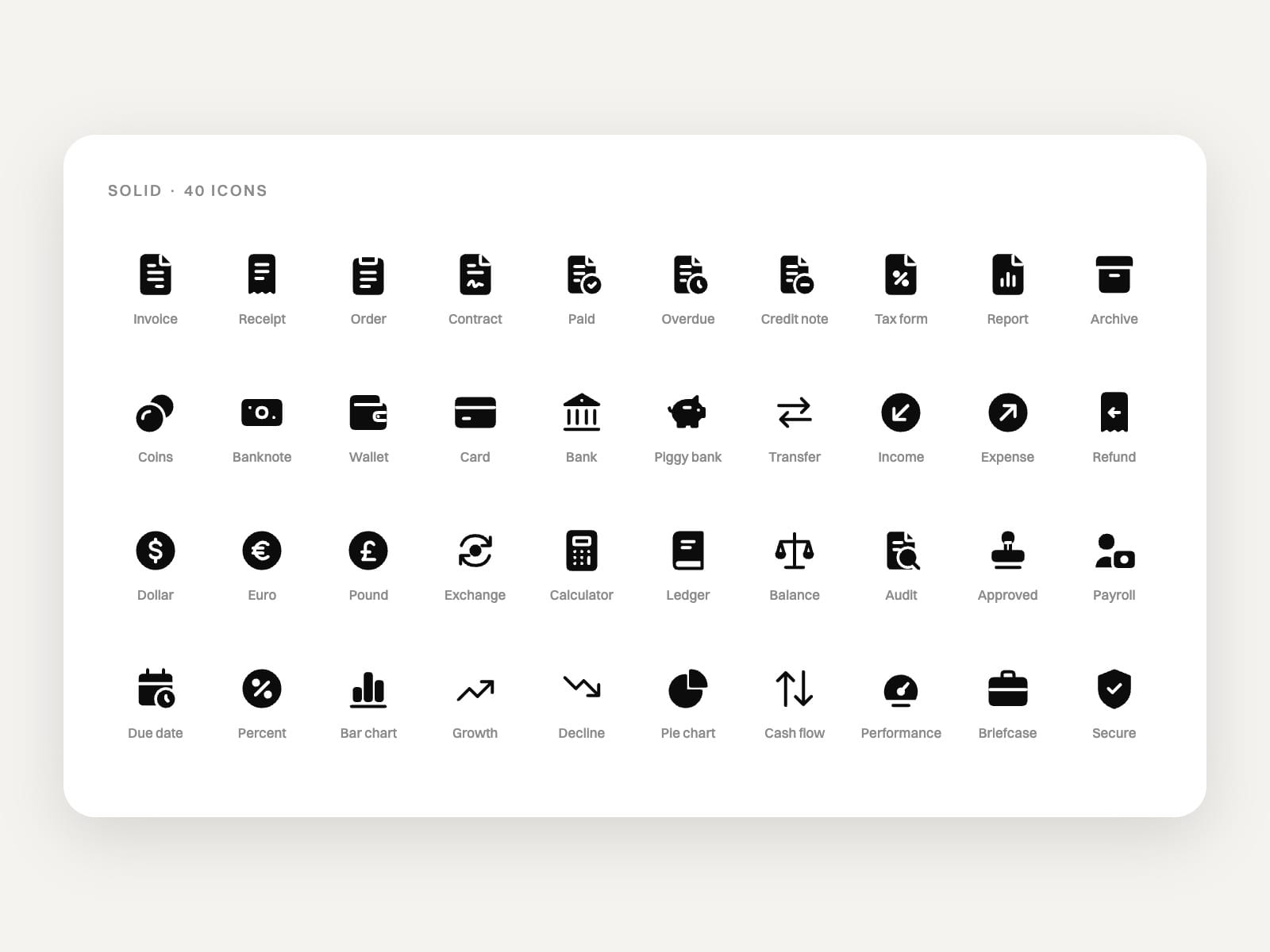The height and width of the screenshot is (952, 1270).
Task: Choose the Credit note icon
Action: [x=796, y=274]
